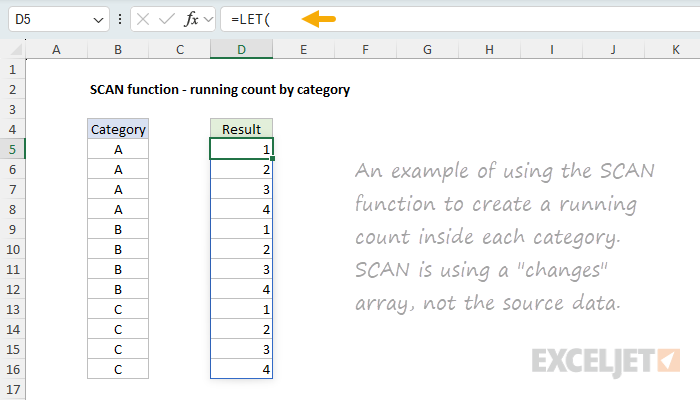Select column B header
Image resolution: width=700 pixels, height=400 pixels.
(118, 50)
